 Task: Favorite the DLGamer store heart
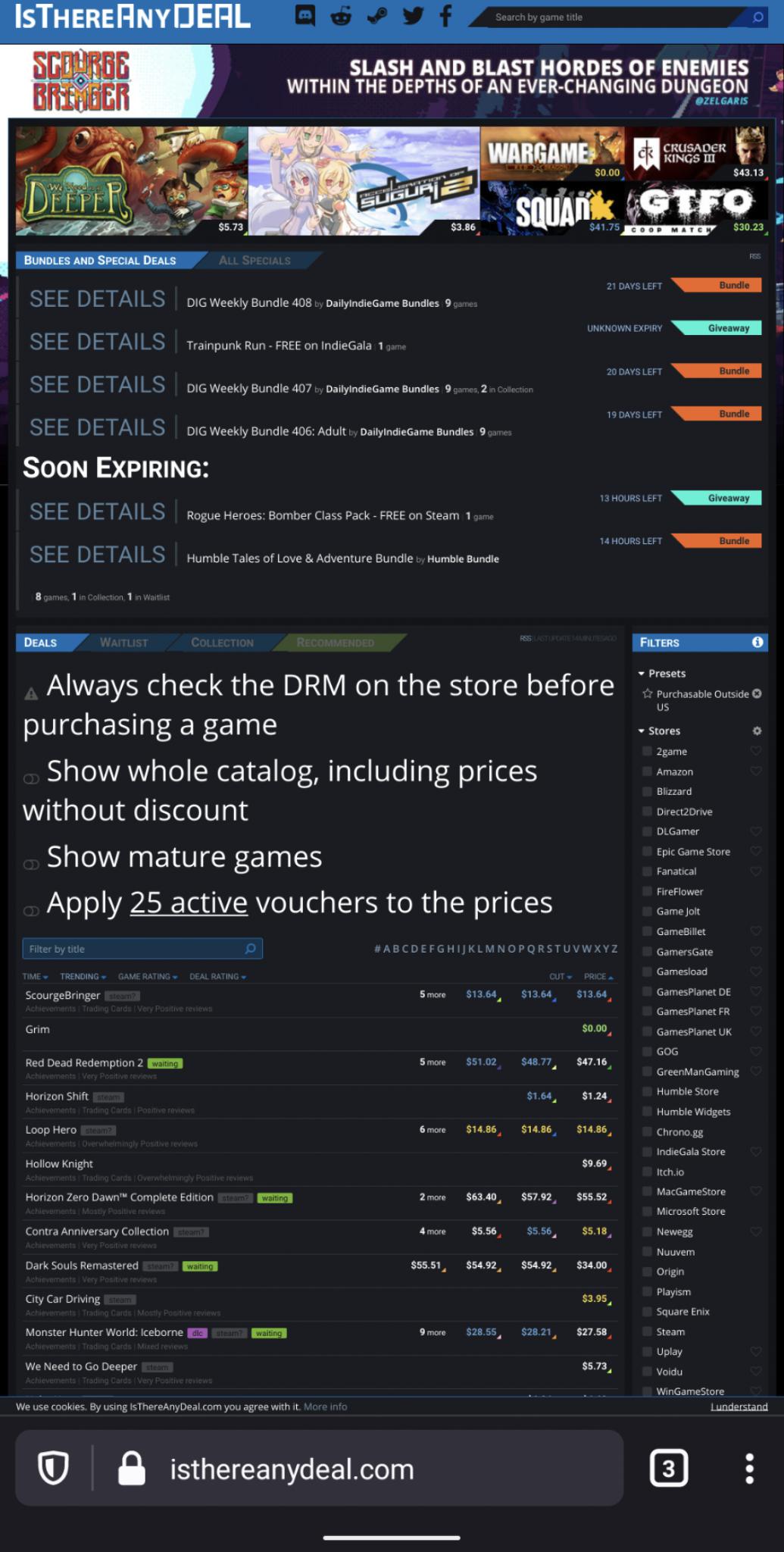click(x=755, y=831)
